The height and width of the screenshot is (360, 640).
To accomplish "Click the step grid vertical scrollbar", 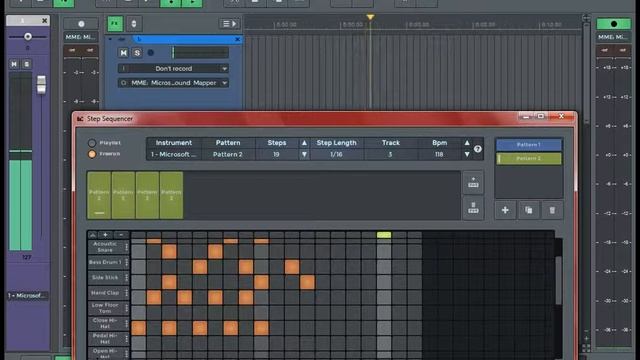I will click(x=559, y=280).
